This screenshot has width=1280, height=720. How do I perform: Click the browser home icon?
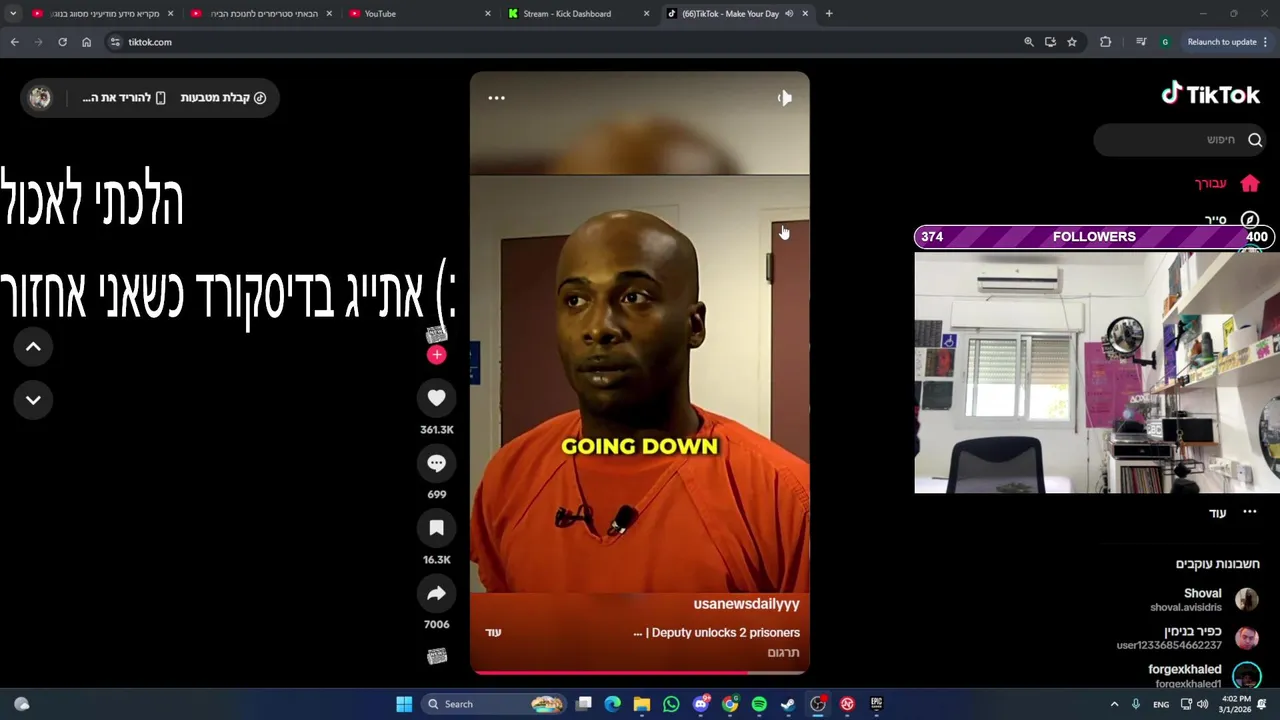click(86, 42)
